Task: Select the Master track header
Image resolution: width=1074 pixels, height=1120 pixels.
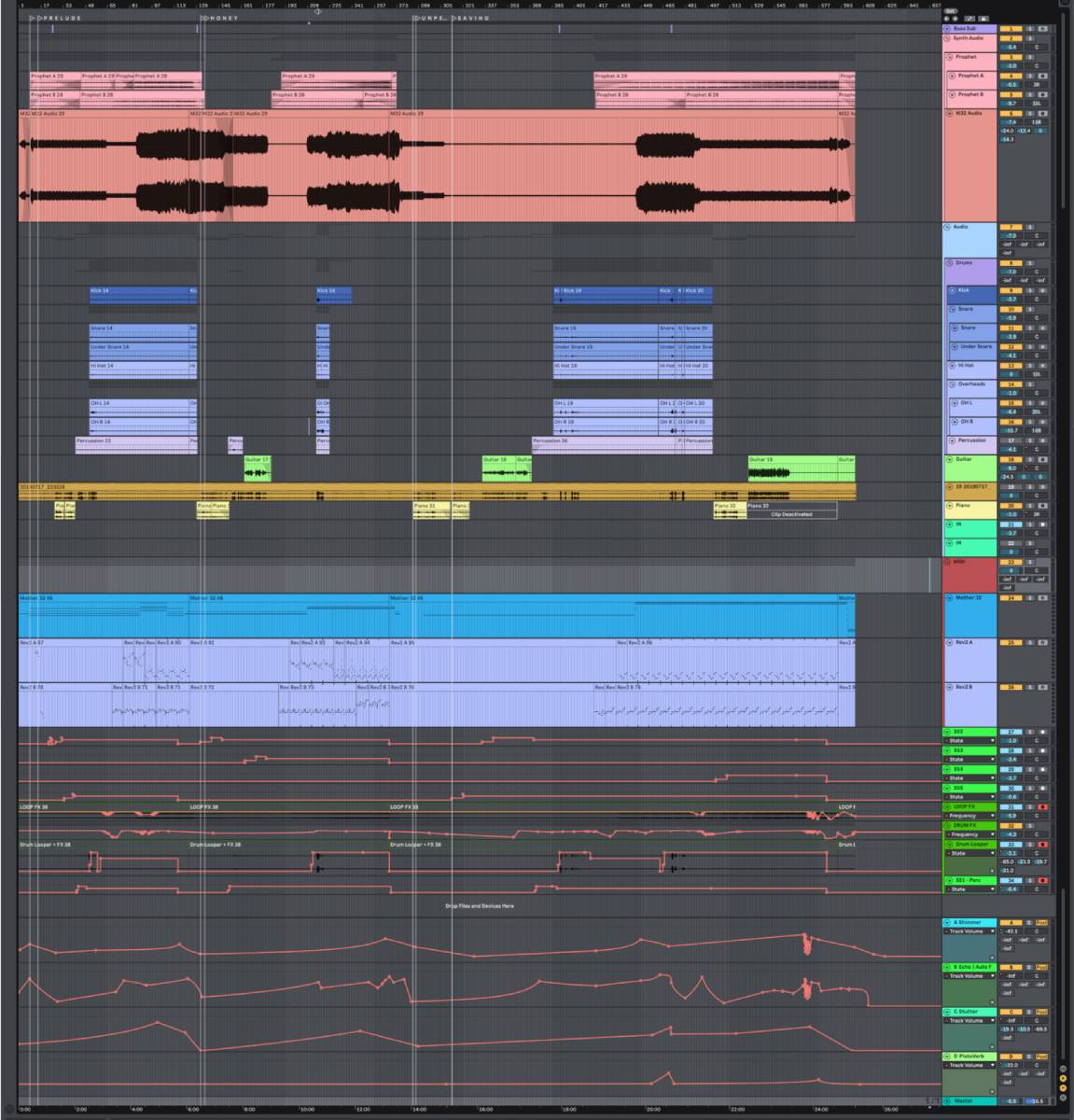Action: pyautogui.click(x=970, y=1101)
